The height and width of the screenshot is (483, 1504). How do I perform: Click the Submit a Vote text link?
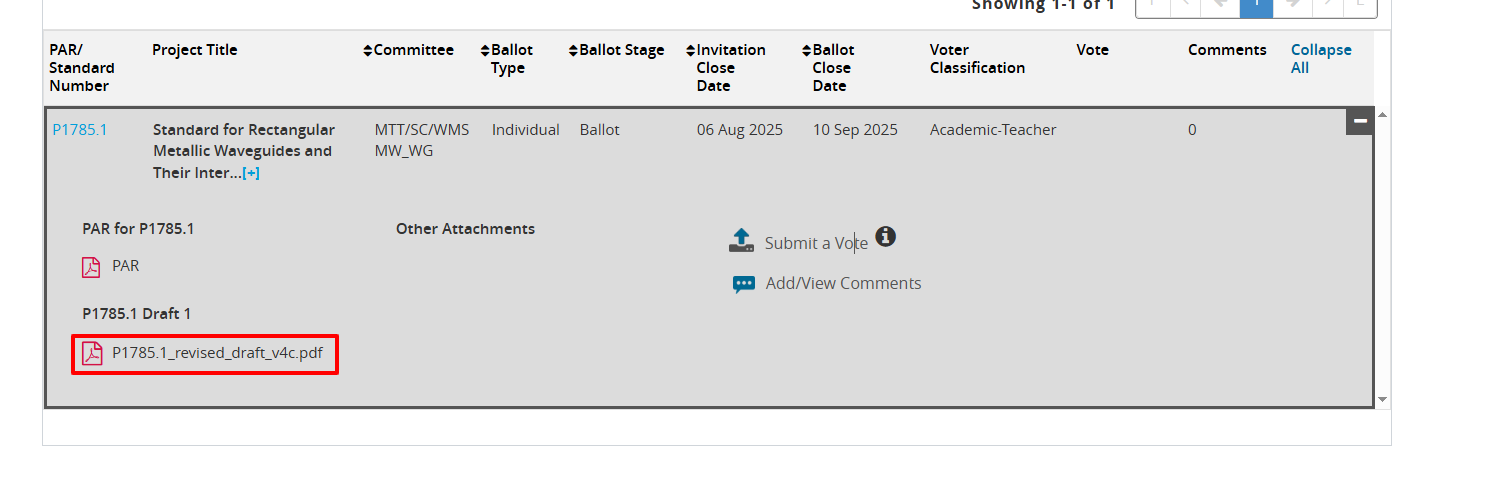(815, 243)
